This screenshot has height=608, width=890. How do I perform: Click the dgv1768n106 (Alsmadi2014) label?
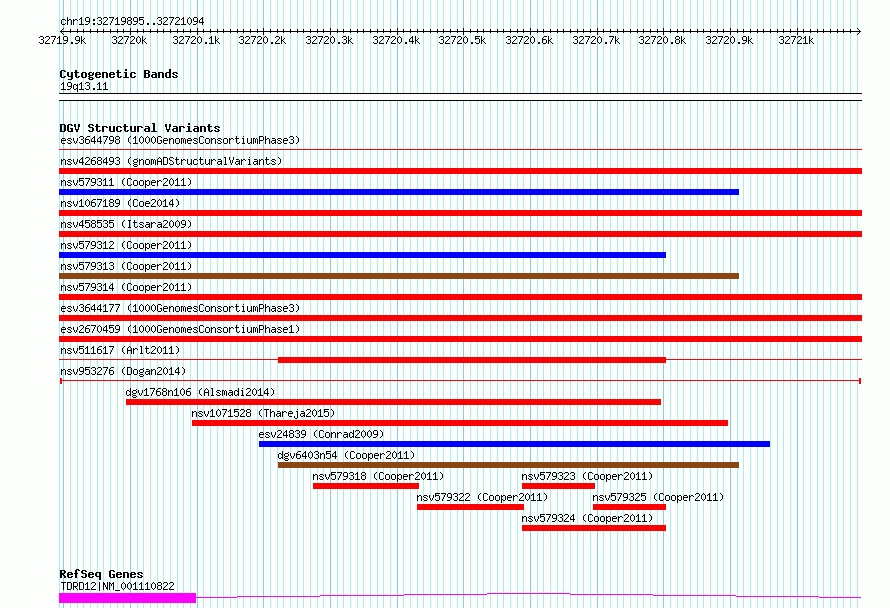tap(200, 392)
